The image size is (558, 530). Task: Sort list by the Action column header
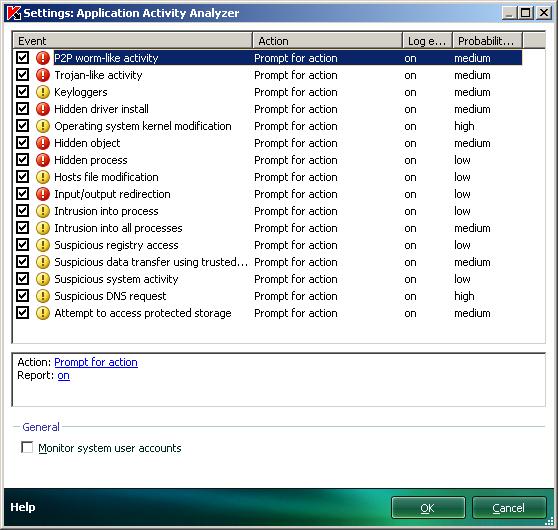pyautogui.click(x=327, y=41)
